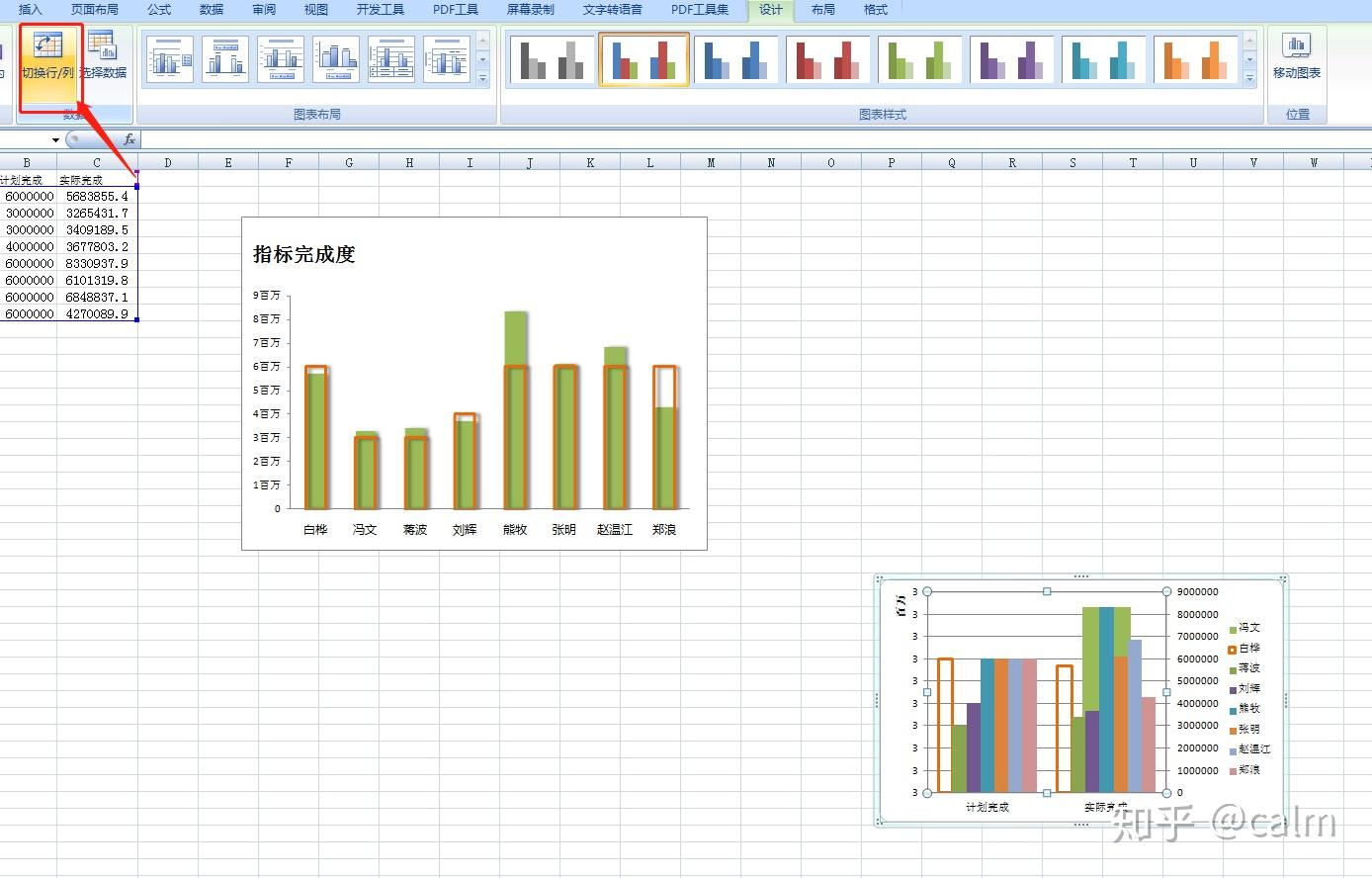Select column J header
1372x878 pixels.
tap(530, 163)
